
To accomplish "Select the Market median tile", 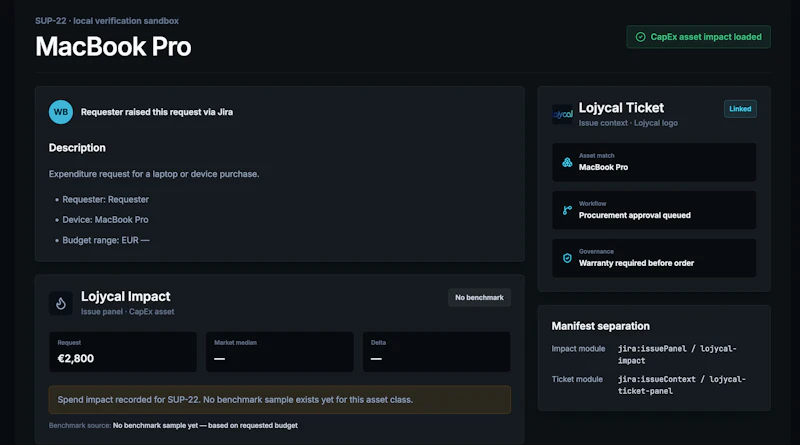I will 280,352.
